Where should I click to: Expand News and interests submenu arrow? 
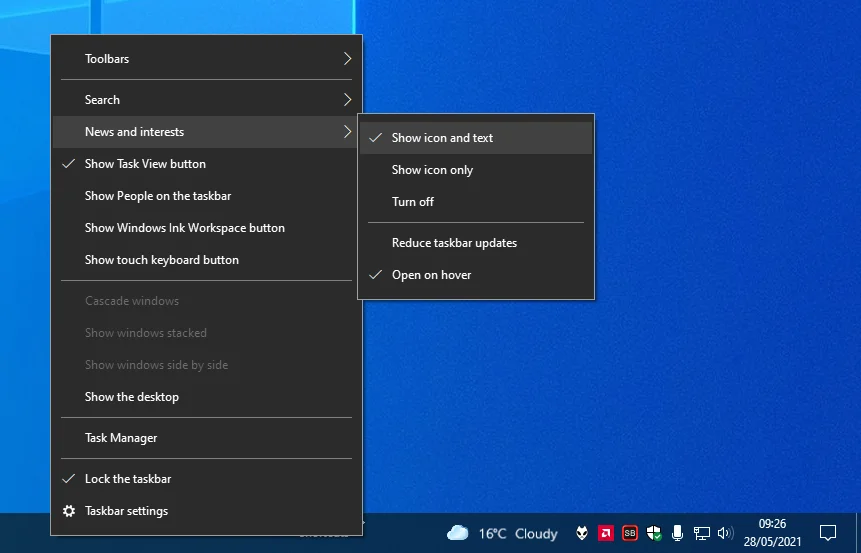pos(347,132)
